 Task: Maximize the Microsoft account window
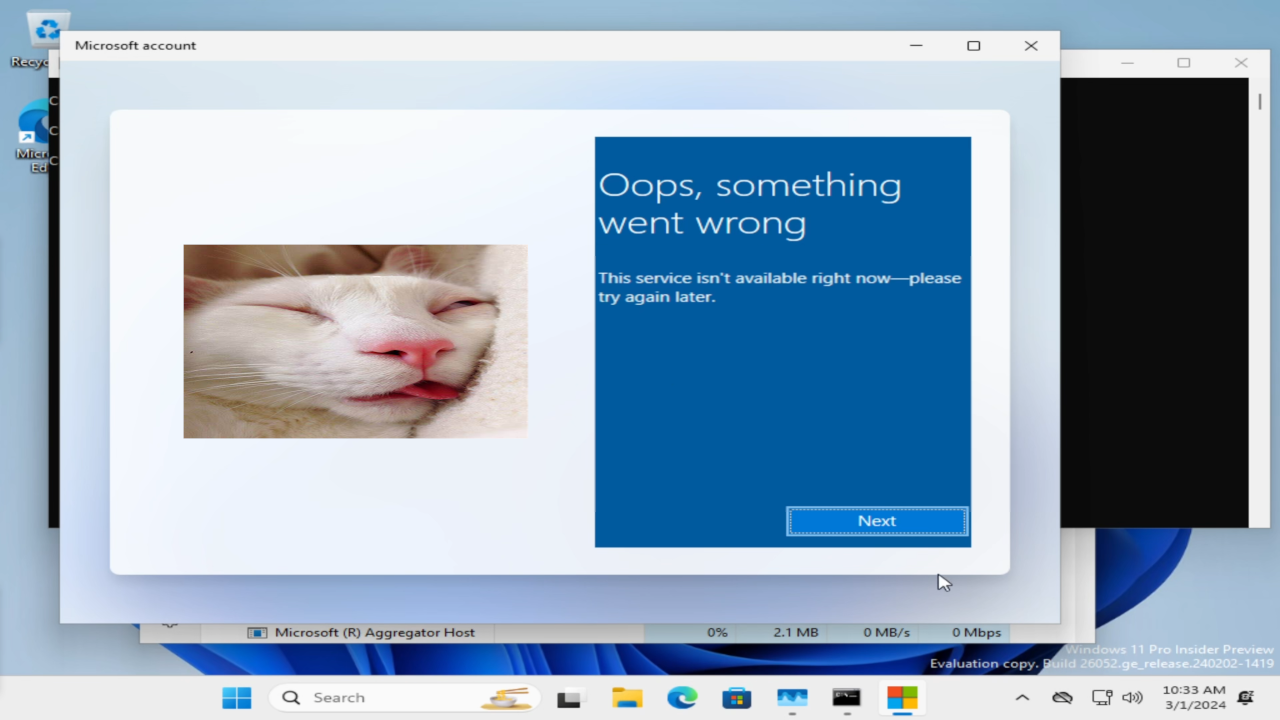click(973, 46)
